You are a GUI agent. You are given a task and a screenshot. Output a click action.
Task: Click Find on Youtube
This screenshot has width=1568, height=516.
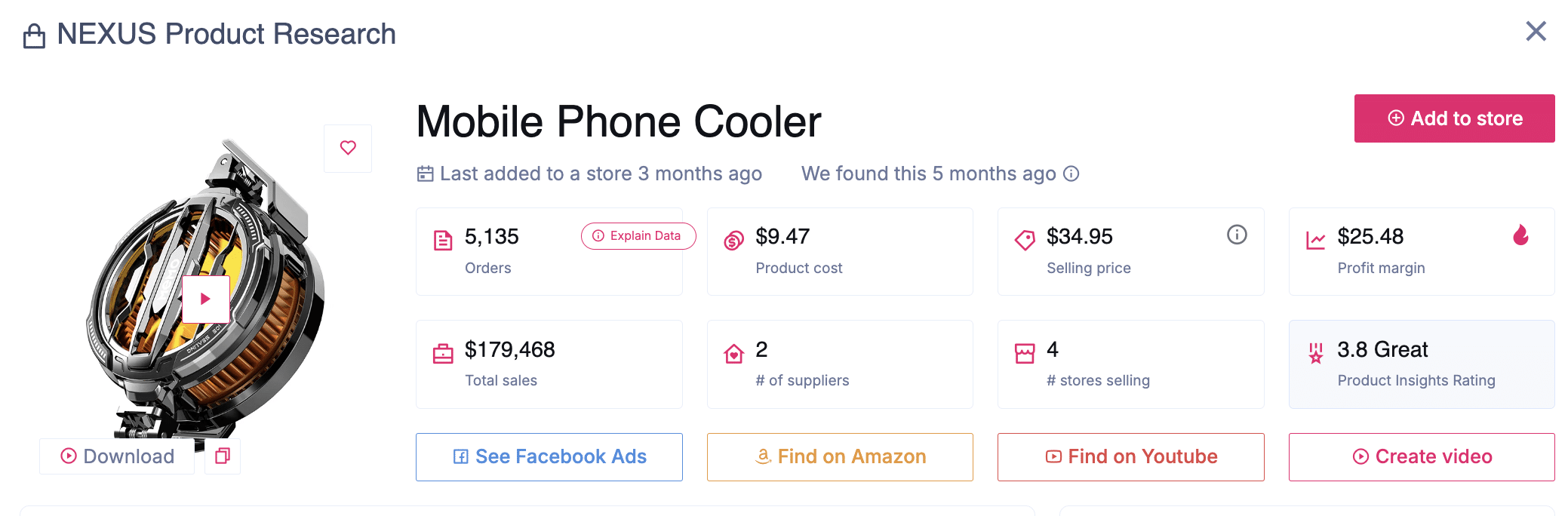click(x=1130, y=456)
